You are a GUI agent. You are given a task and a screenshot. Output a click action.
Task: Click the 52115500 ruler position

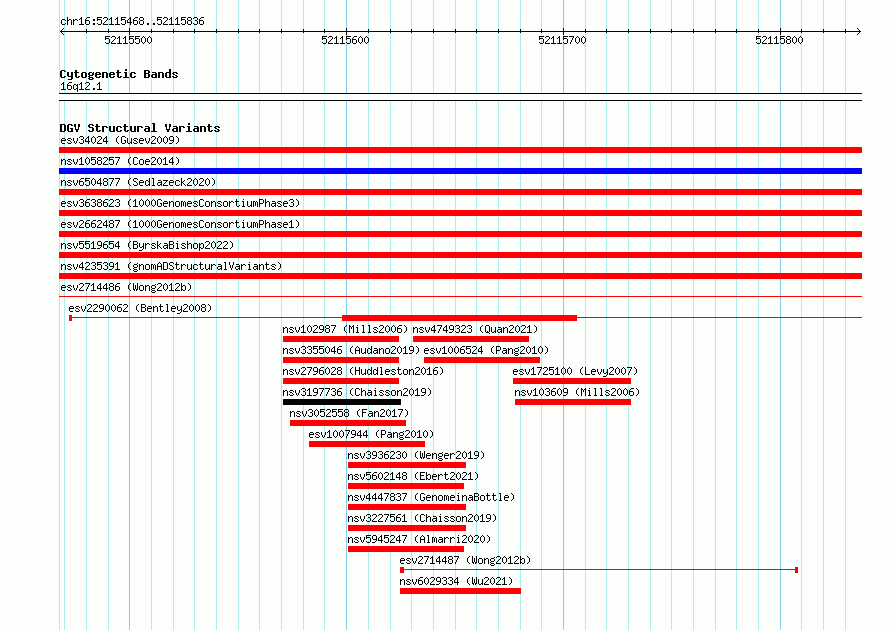128,40
